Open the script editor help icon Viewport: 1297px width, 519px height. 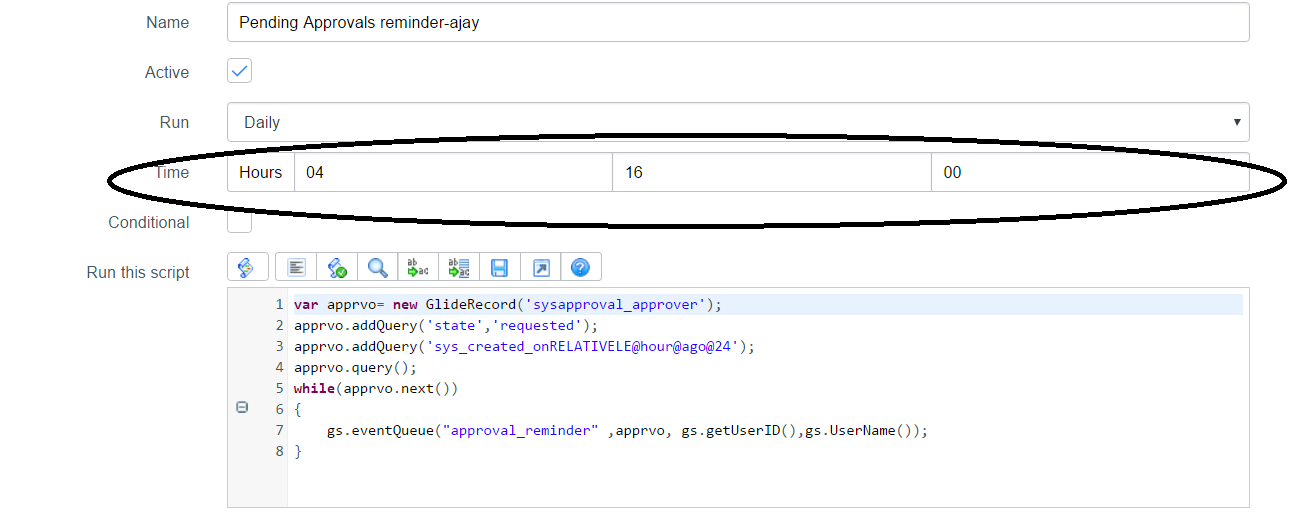coord(580,267)
